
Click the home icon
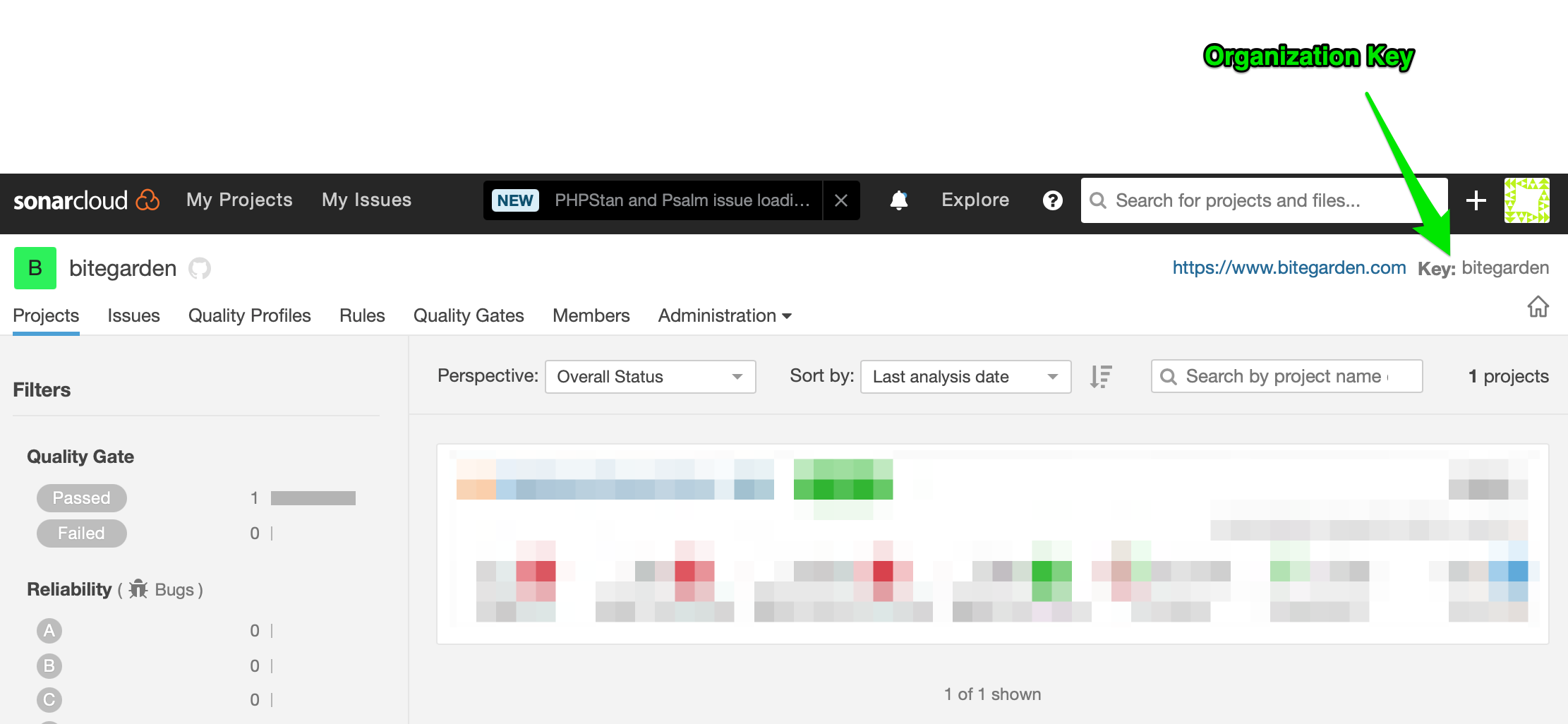click(x=1538, y=307)
